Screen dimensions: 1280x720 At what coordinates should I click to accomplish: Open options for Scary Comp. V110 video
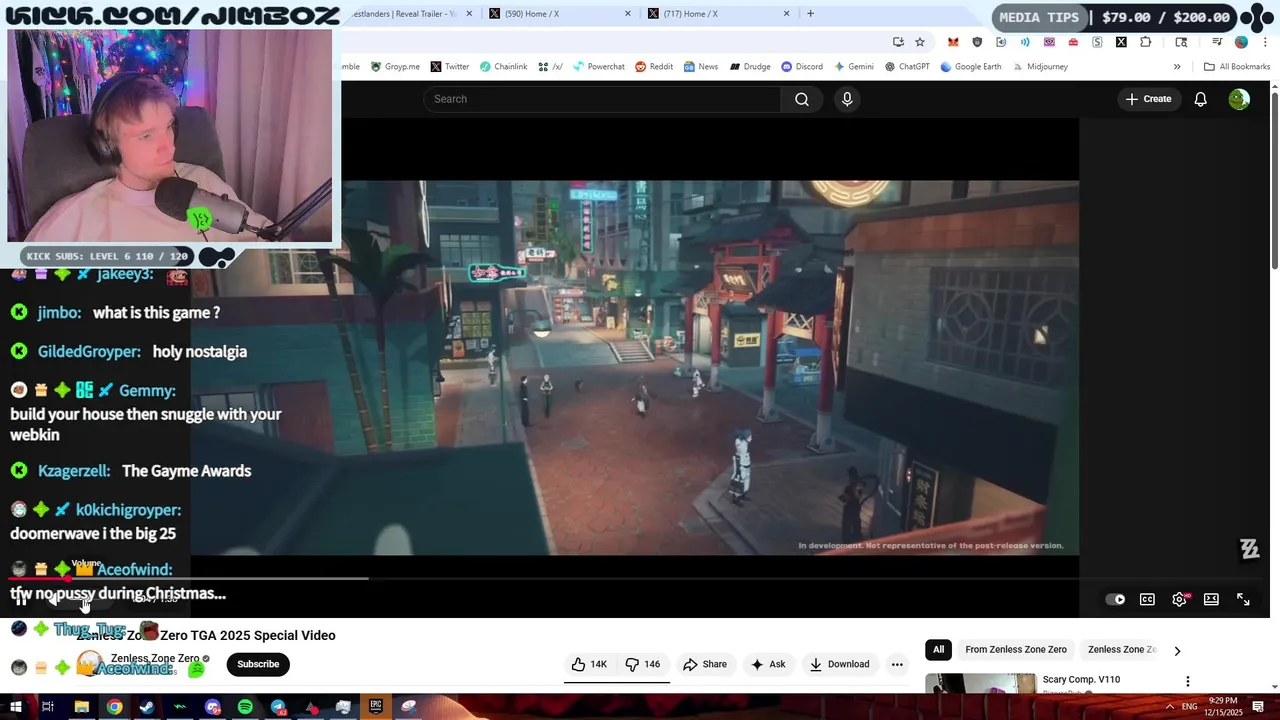coord(1187,681)
